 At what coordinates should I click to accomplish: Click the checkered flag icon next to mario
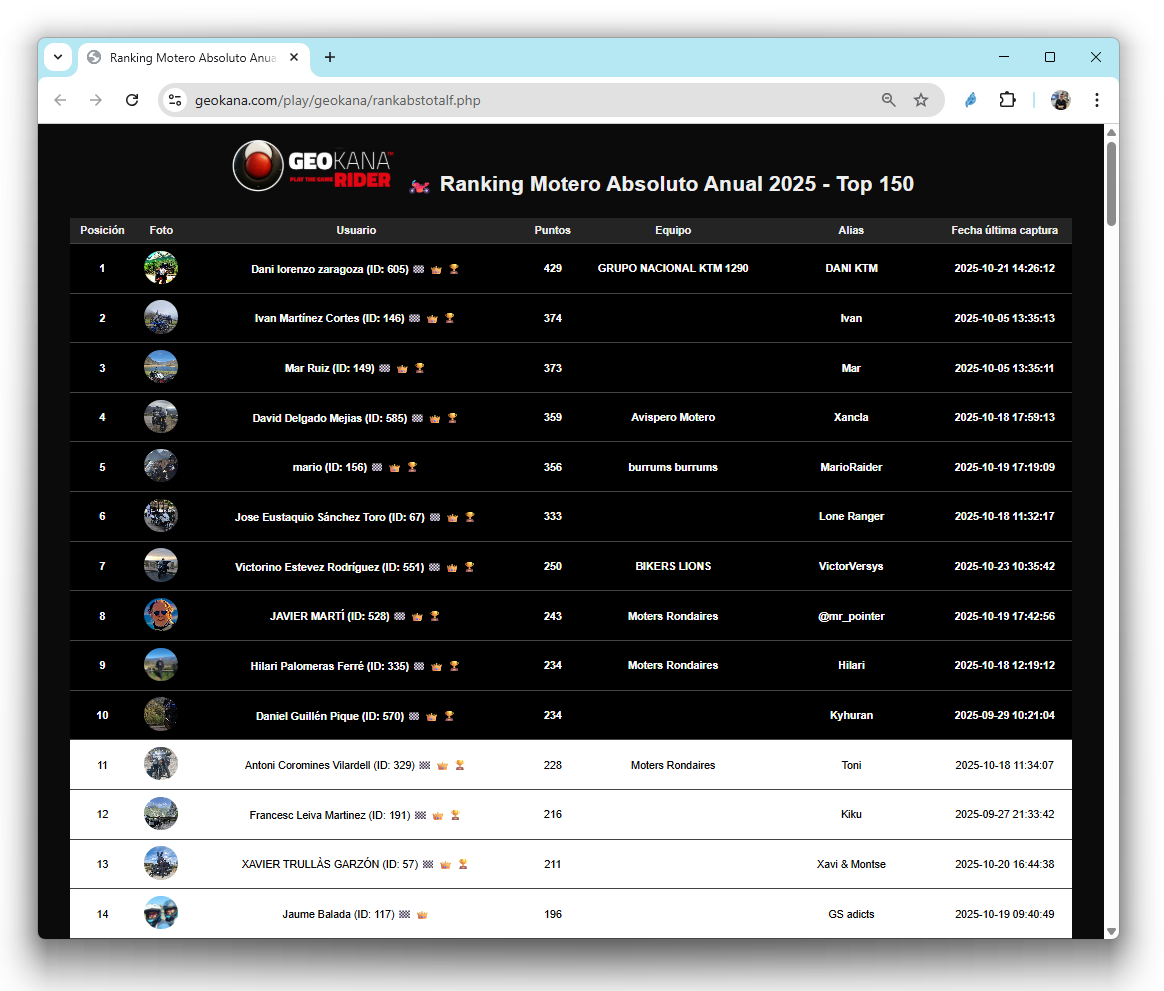click(377, 468)
